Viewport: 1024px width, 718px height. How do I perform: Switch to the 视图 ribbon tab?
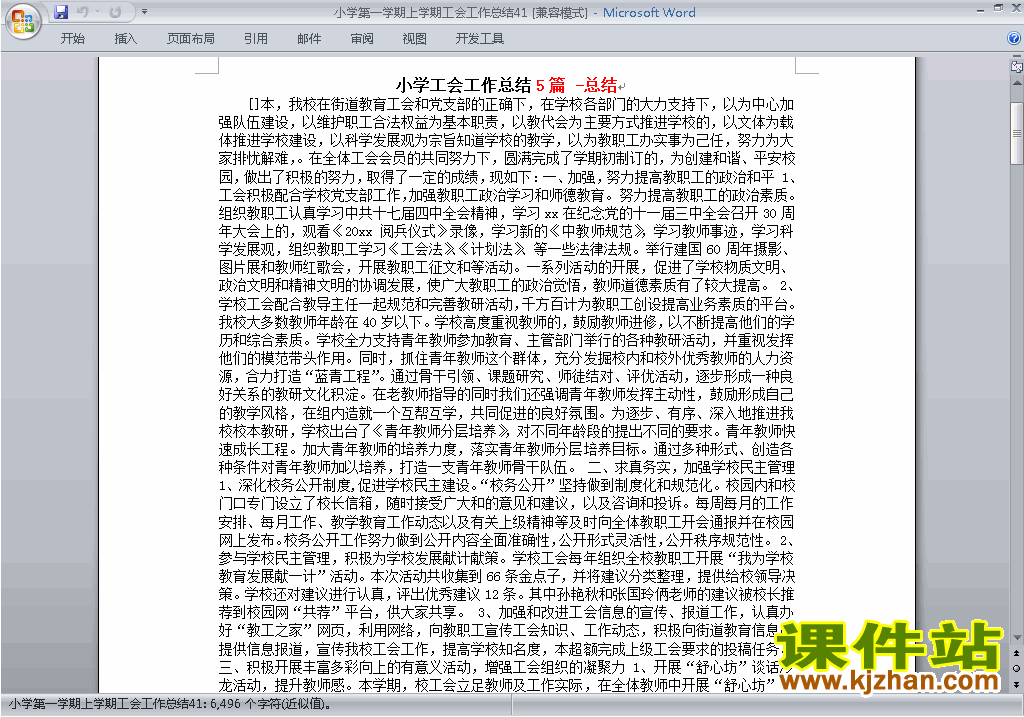[414, 39]
